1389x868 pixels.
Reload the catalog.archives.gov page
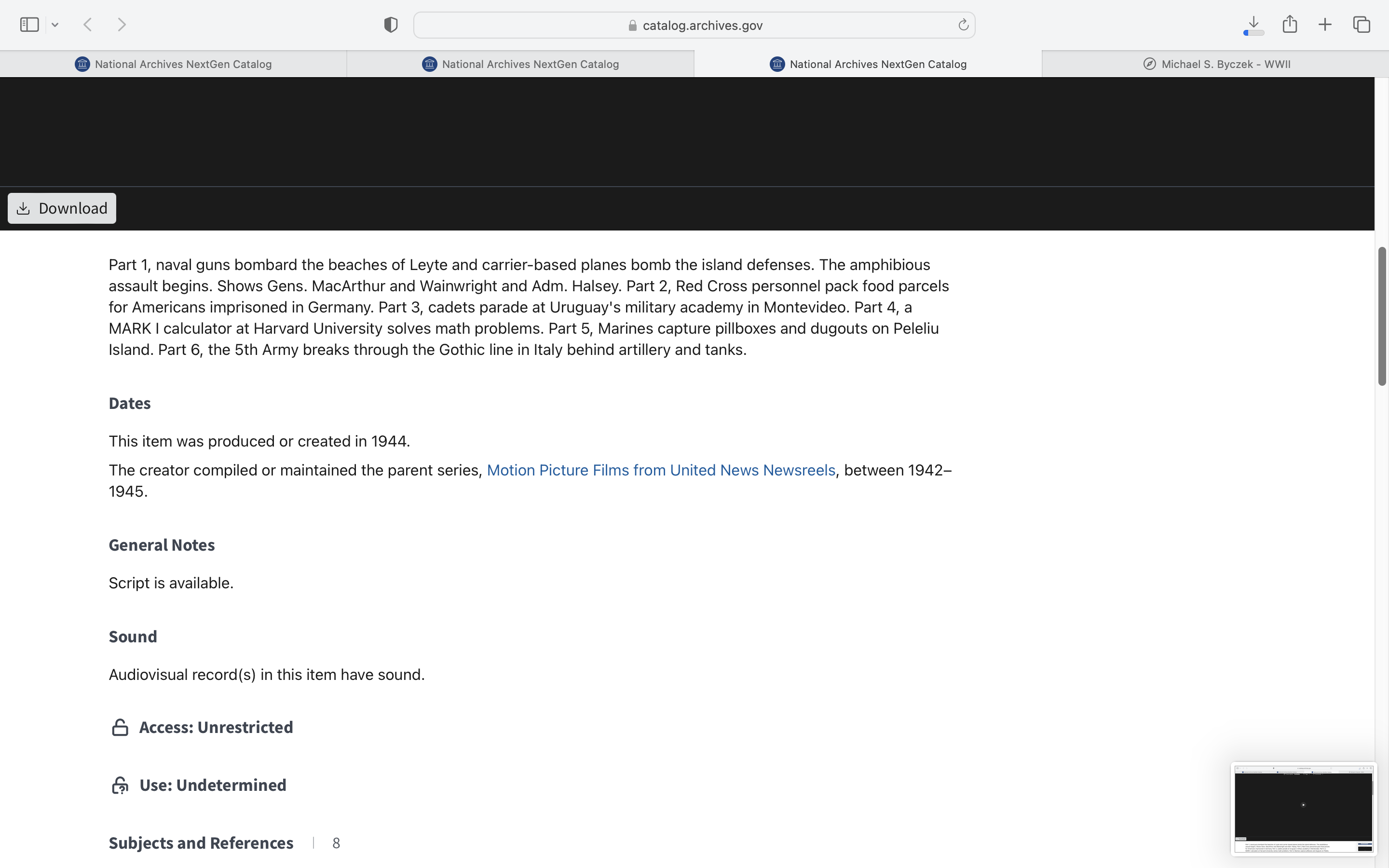[963, 25]
